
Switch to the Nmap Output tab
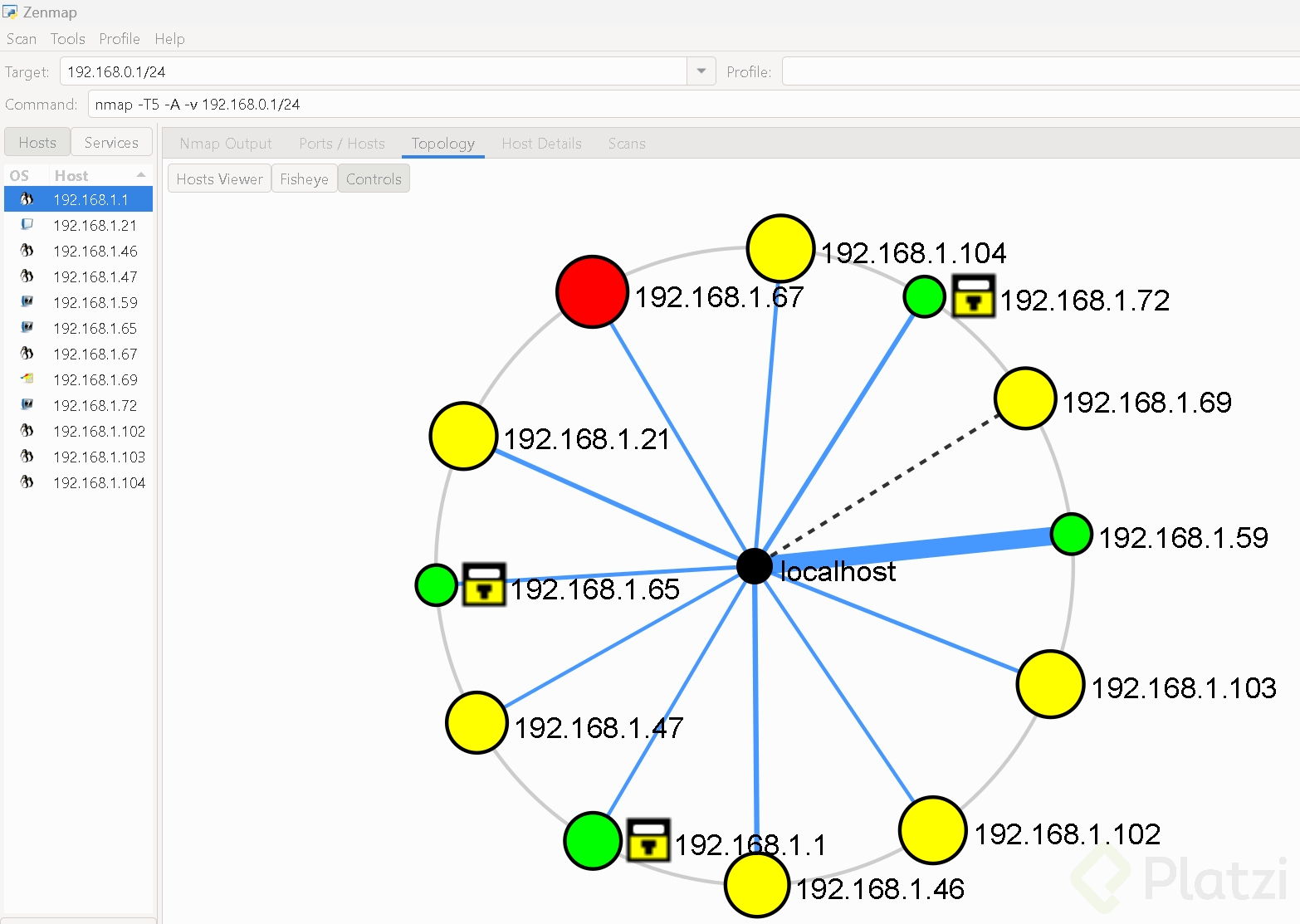[226, 144]
